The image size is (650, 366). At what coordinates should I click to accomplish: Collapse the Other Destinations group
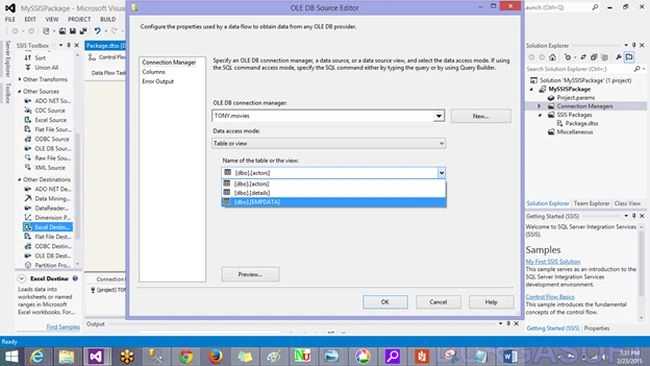pos(19,179)
